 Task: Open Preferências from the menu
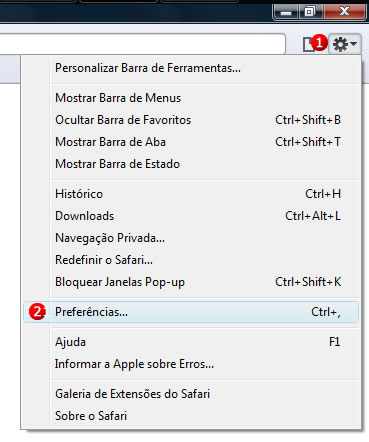(x=191, y=312)
